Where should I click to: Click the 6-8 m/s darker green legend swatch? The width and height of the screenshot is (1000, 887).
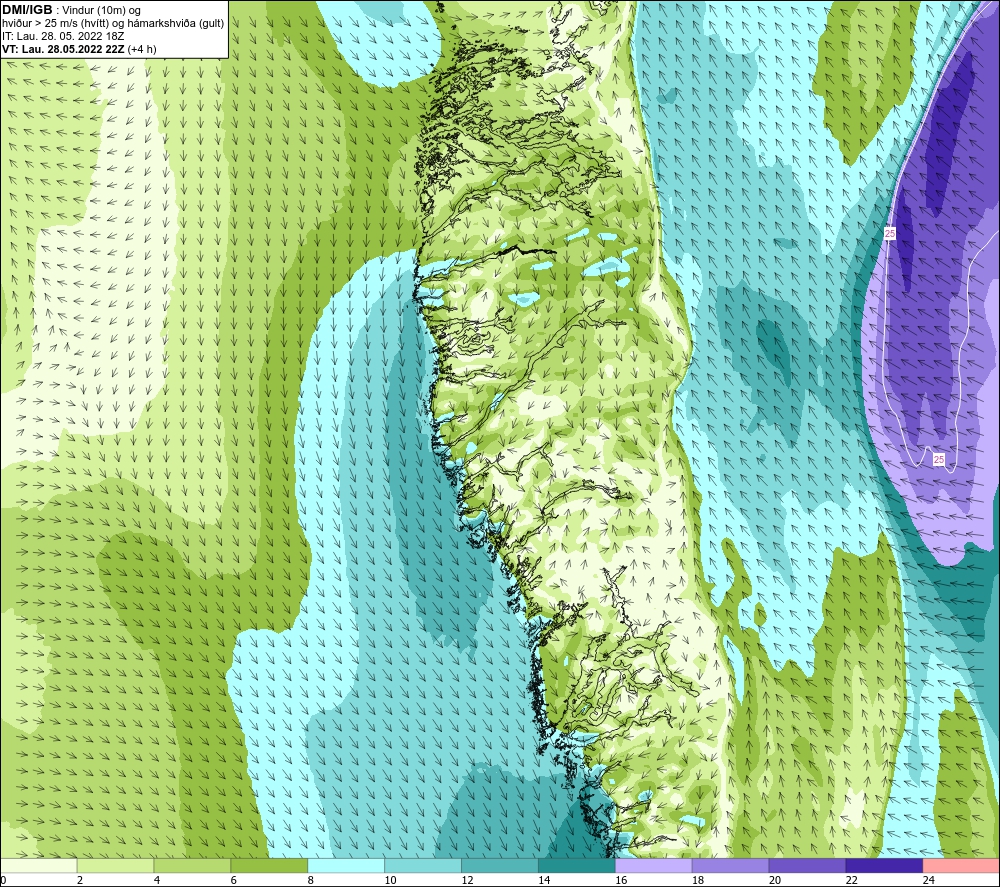click(269, 865)
